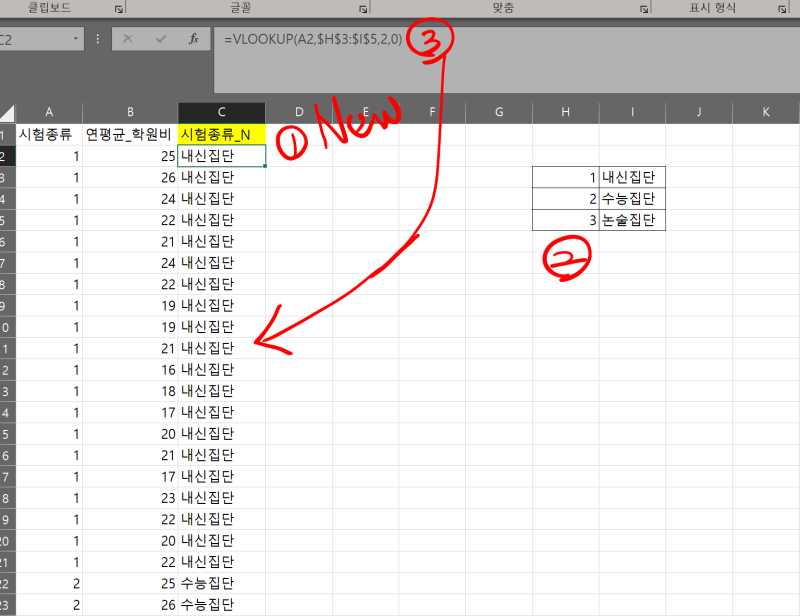Select cell A23 with value 2
The image size is (800, 616).
[49, 605]
